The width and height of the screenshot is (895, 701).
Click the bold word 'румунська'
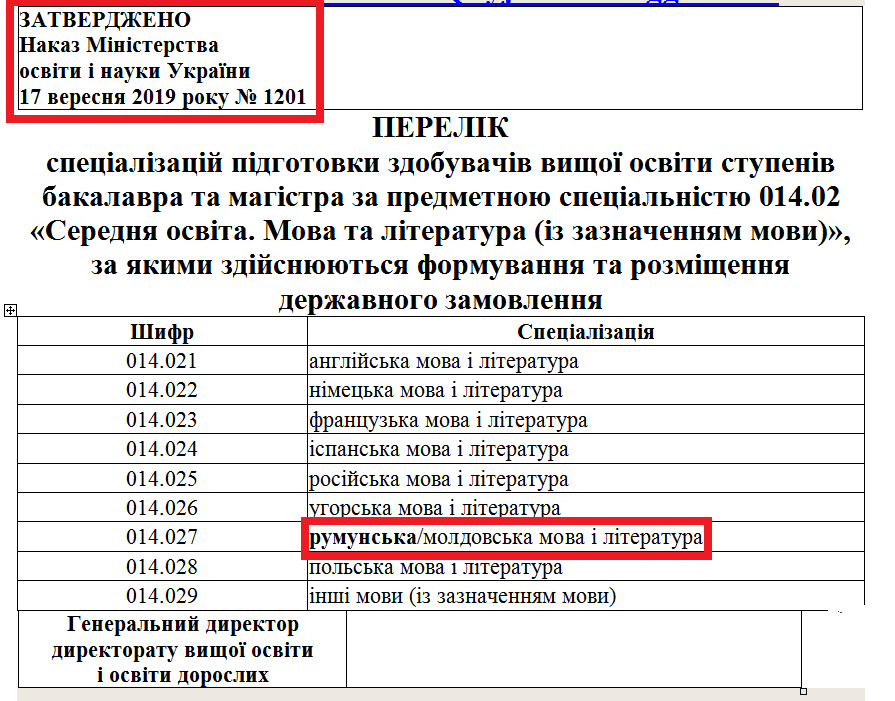click(x=362, y=538)
